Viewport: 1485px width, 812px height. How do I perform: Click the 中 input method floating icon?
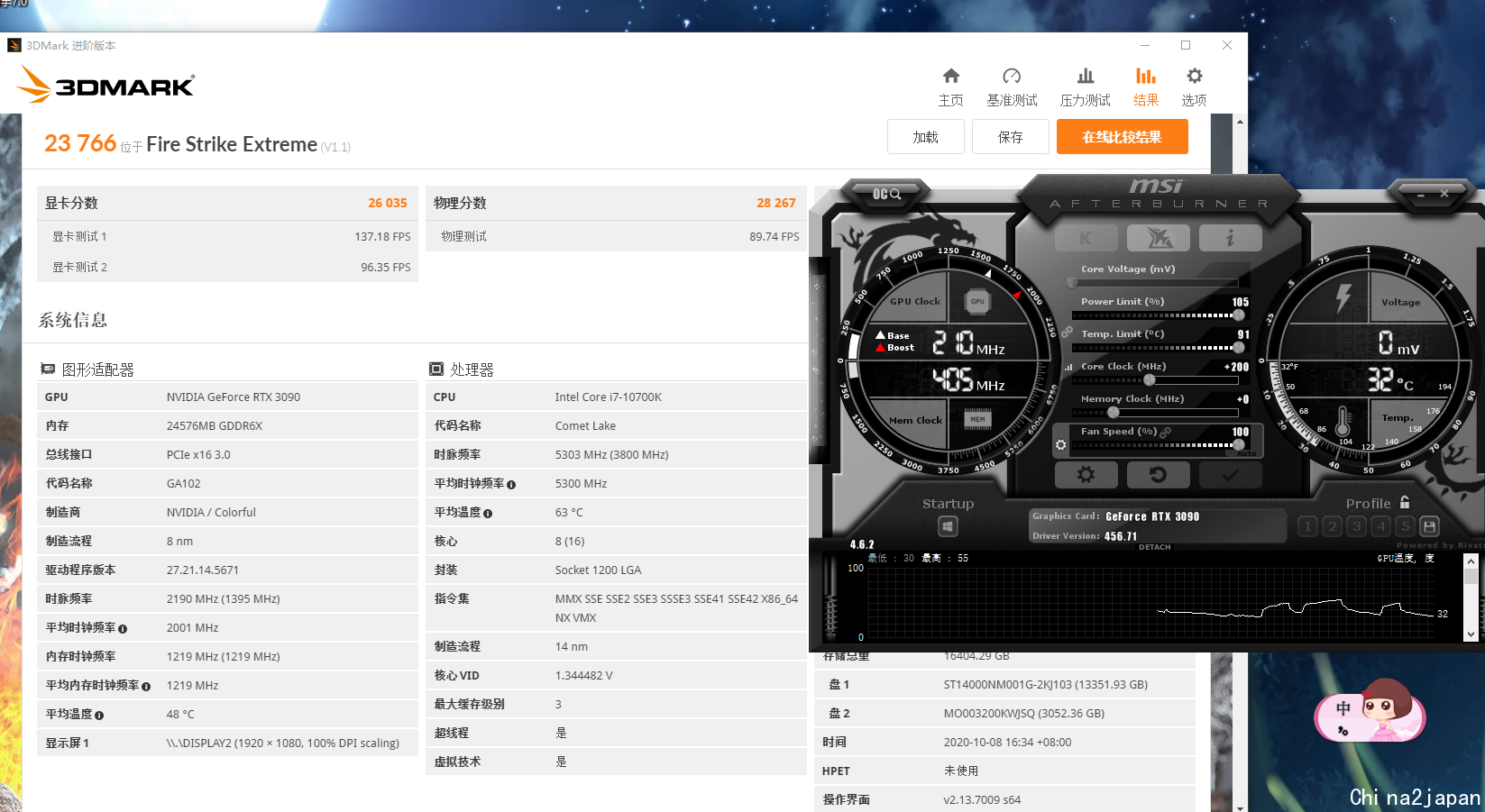(1343, 708)
